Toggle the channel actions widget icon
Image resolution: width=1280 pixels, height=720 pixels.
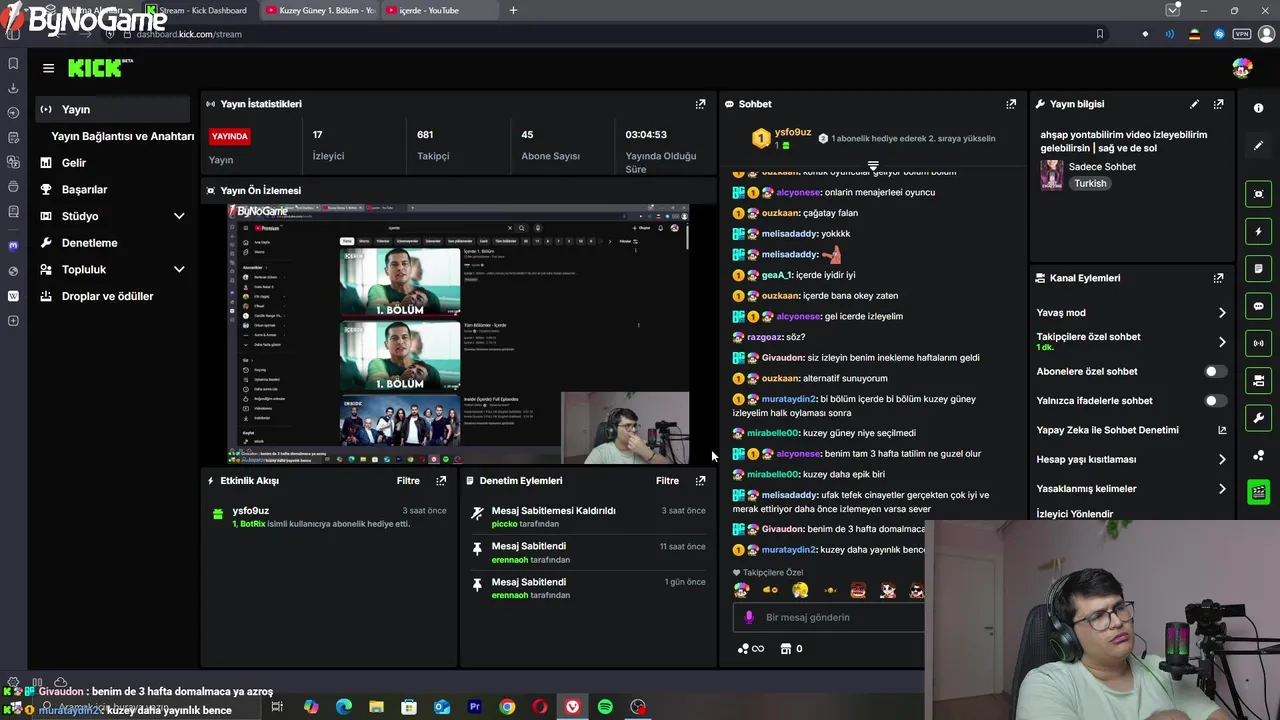pyautogui.click(x=1258, y=381)
